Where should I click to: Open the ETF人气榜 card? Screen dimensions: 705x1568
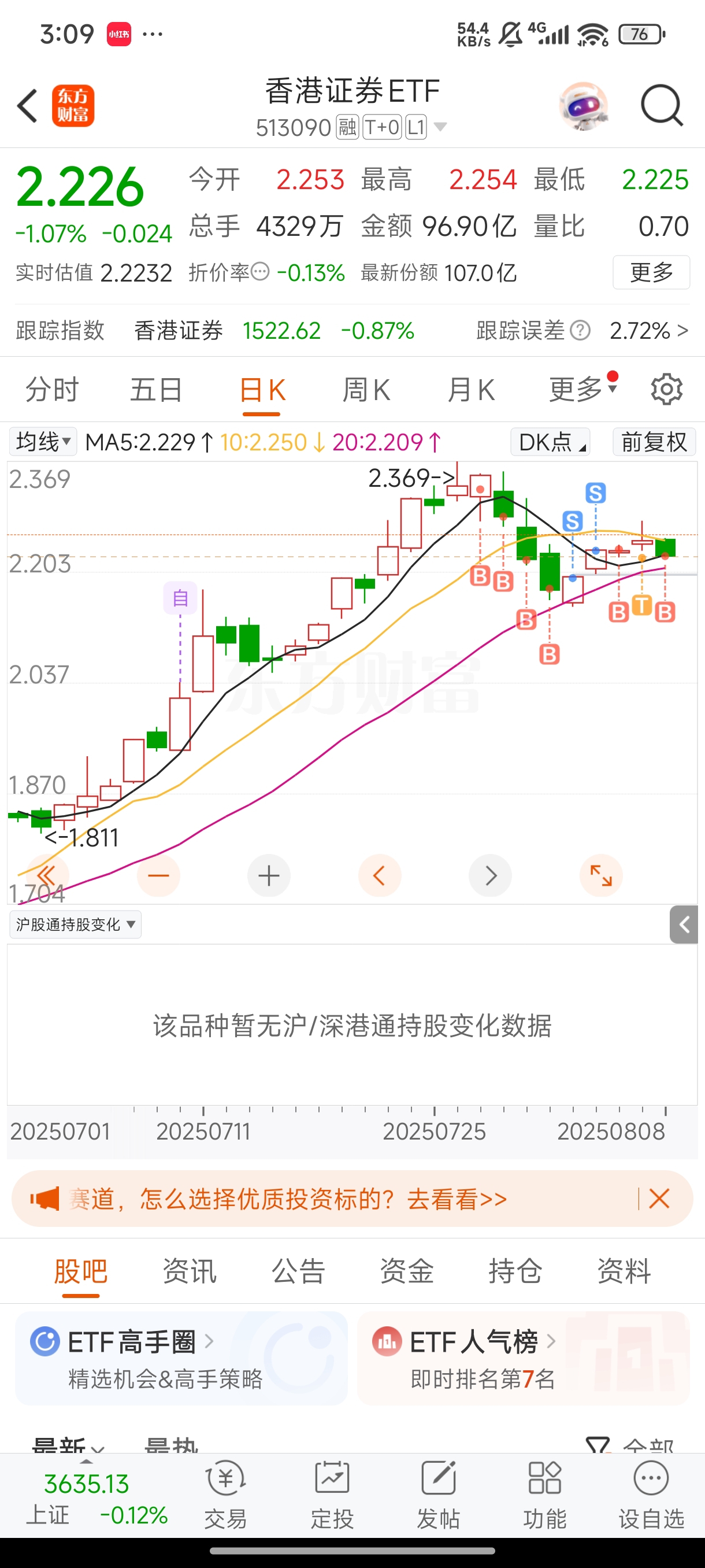click(x=524, y=1358)
